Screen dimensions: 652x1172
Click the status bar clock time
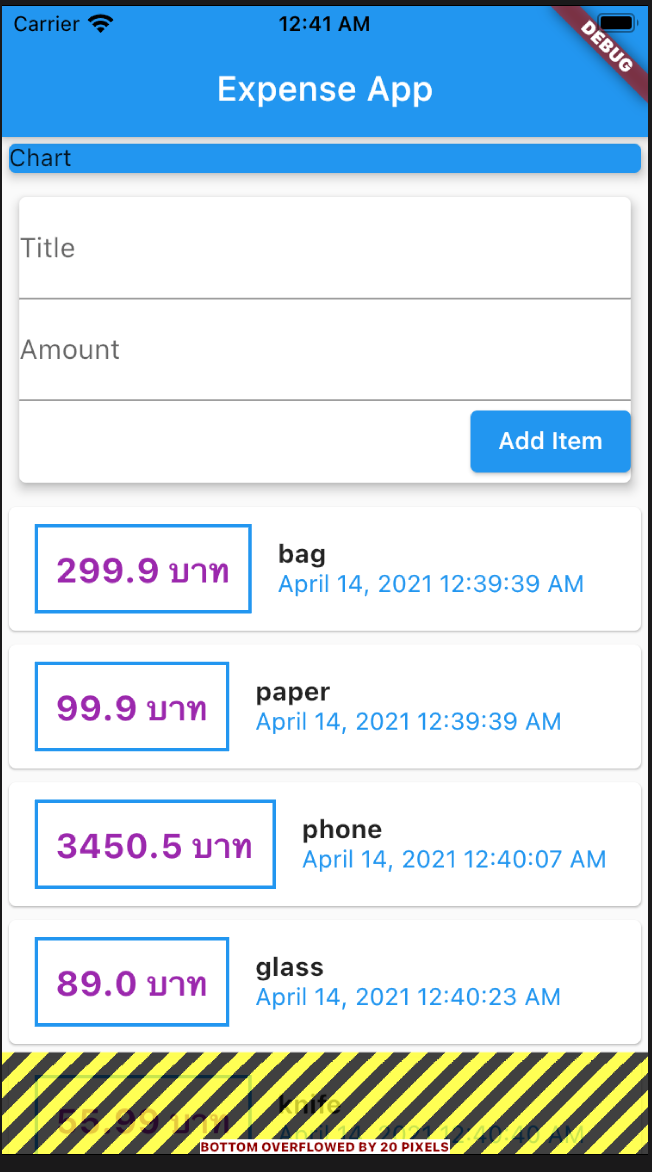324,24
